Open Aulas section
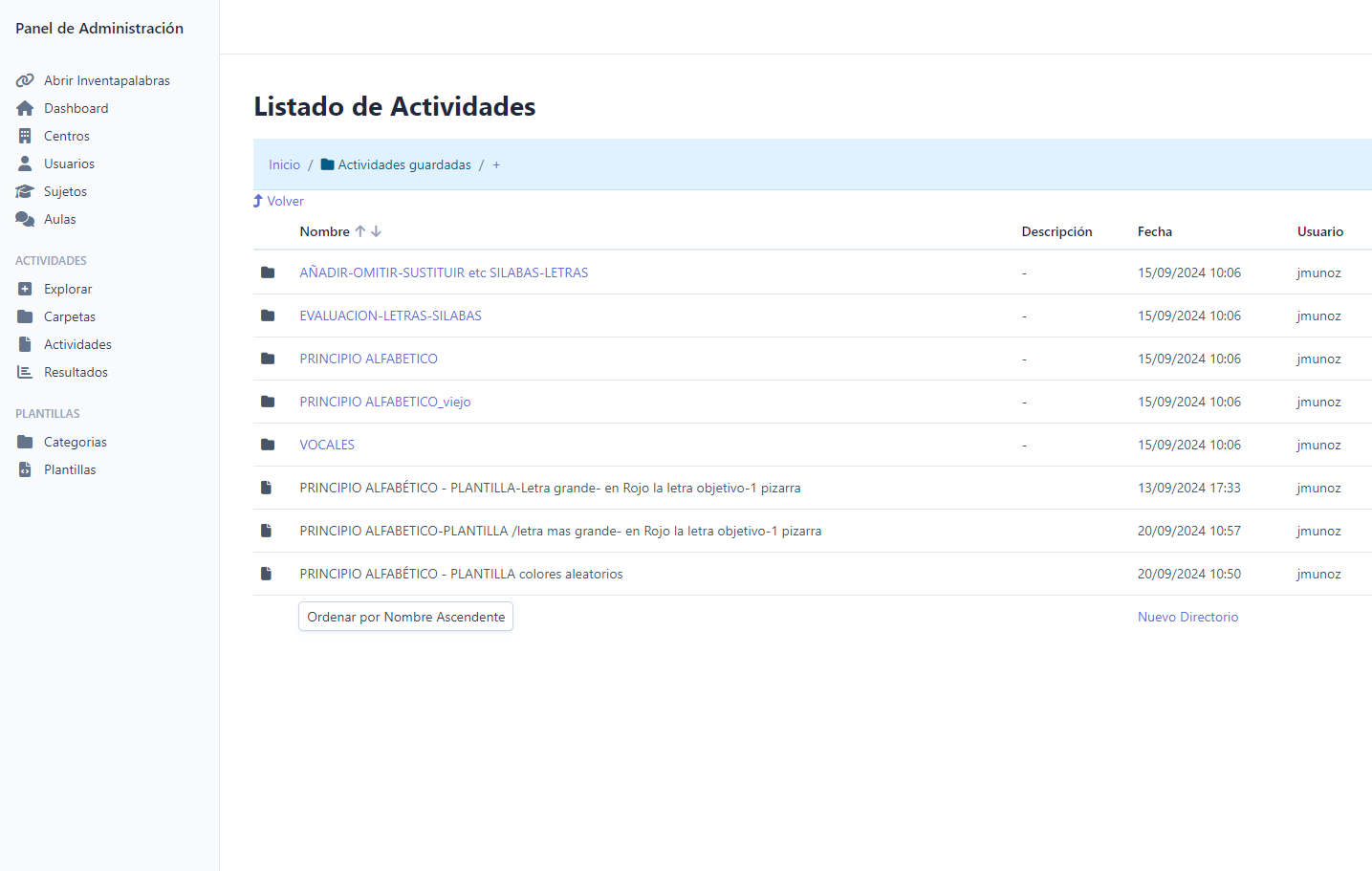1372x871 pixels. point(59,219)
